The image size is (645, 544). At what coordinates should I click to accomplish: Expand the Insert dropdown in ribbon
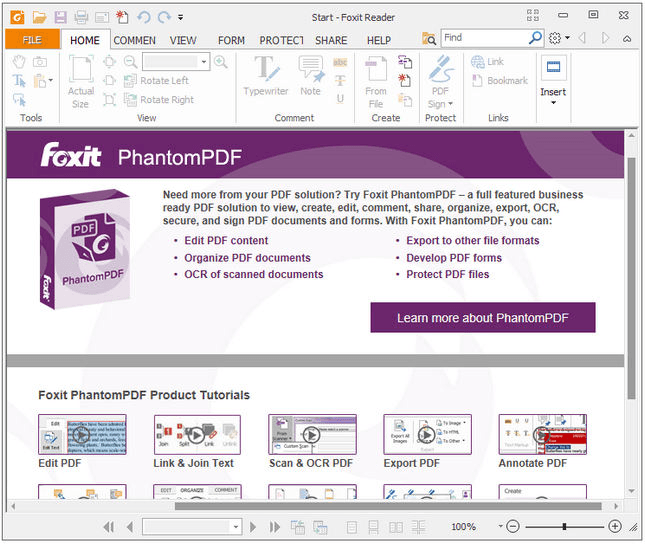(x=553, y=101)
